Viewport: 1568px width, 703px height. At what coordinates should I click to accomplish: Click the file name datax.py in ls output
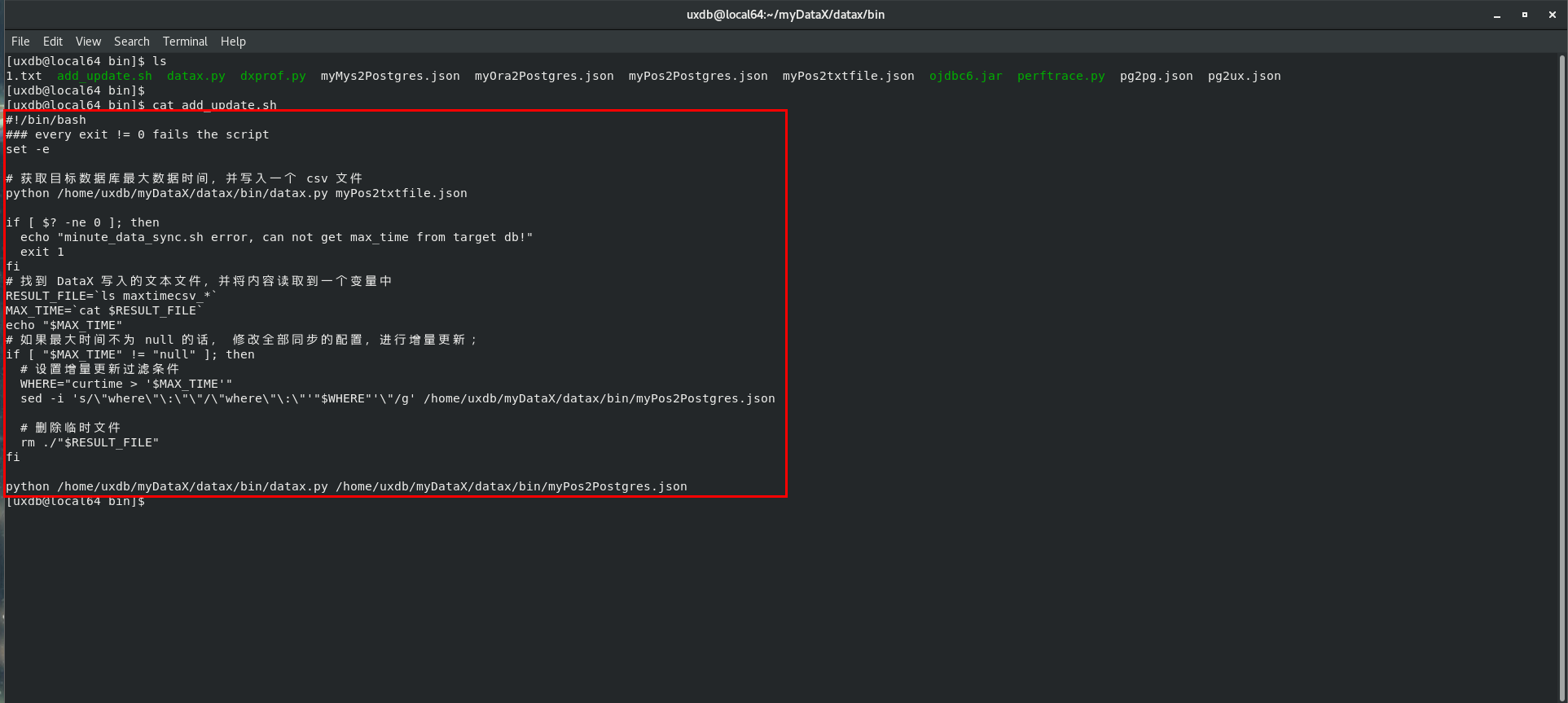point(196,76)
